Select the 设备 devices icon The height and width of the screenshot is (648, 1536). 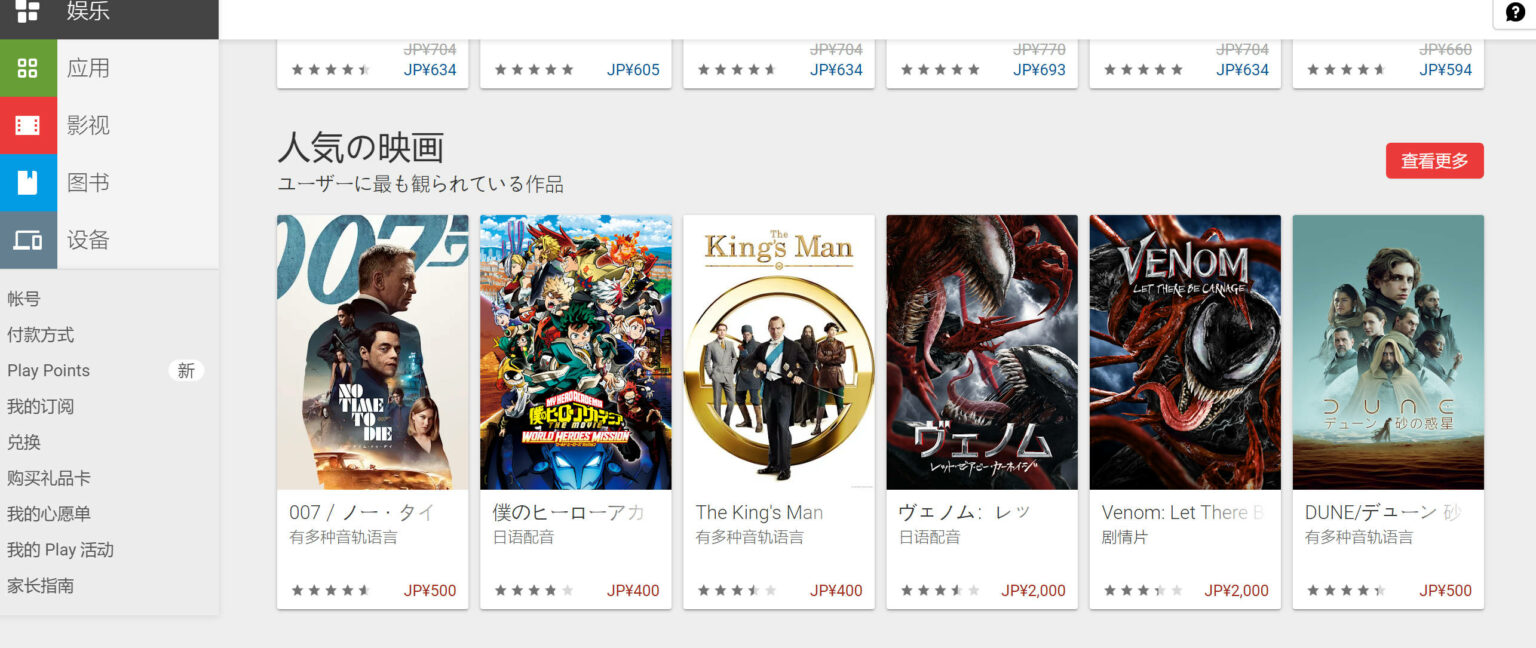(28, 240)
